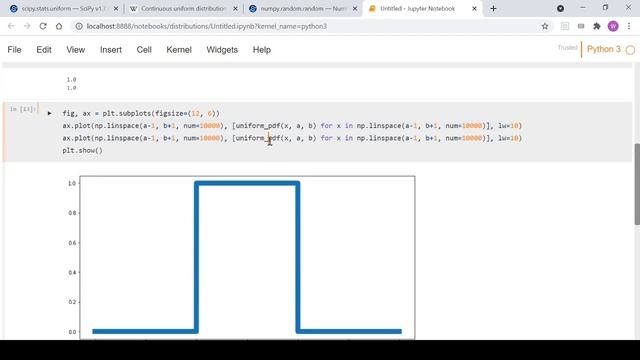Close Untitled Jupyter Notebook tab
The height and width of the screenshot is (360, 640).
tap(474, 9)
